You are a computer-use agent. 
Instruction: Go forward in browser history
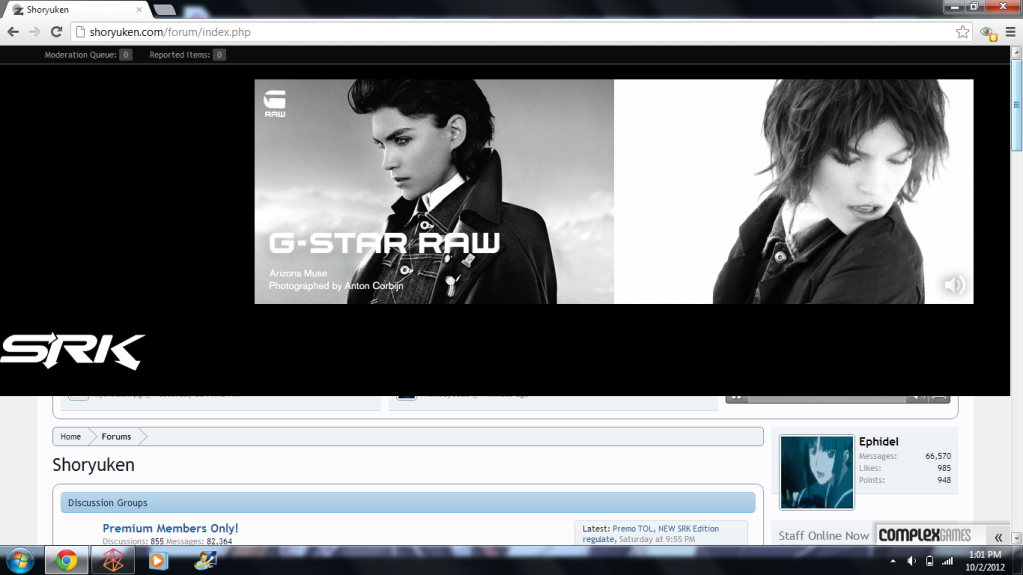pos(35,32)
